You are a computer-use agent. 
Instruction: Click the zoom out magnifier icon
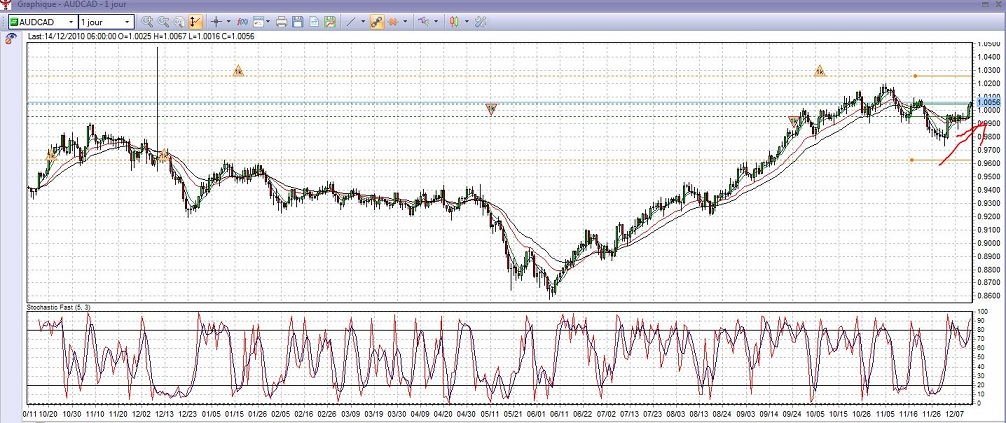[x=163, y=21]
